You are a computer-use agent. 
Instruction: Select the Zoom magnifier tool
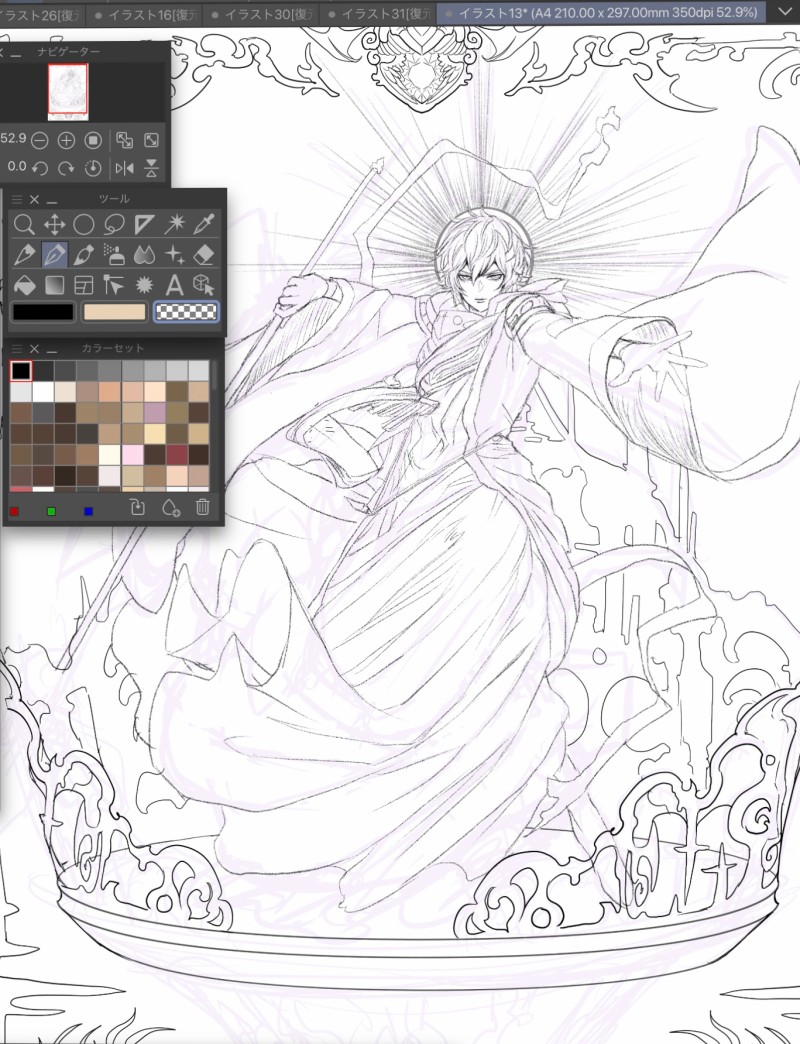[24, 224]
